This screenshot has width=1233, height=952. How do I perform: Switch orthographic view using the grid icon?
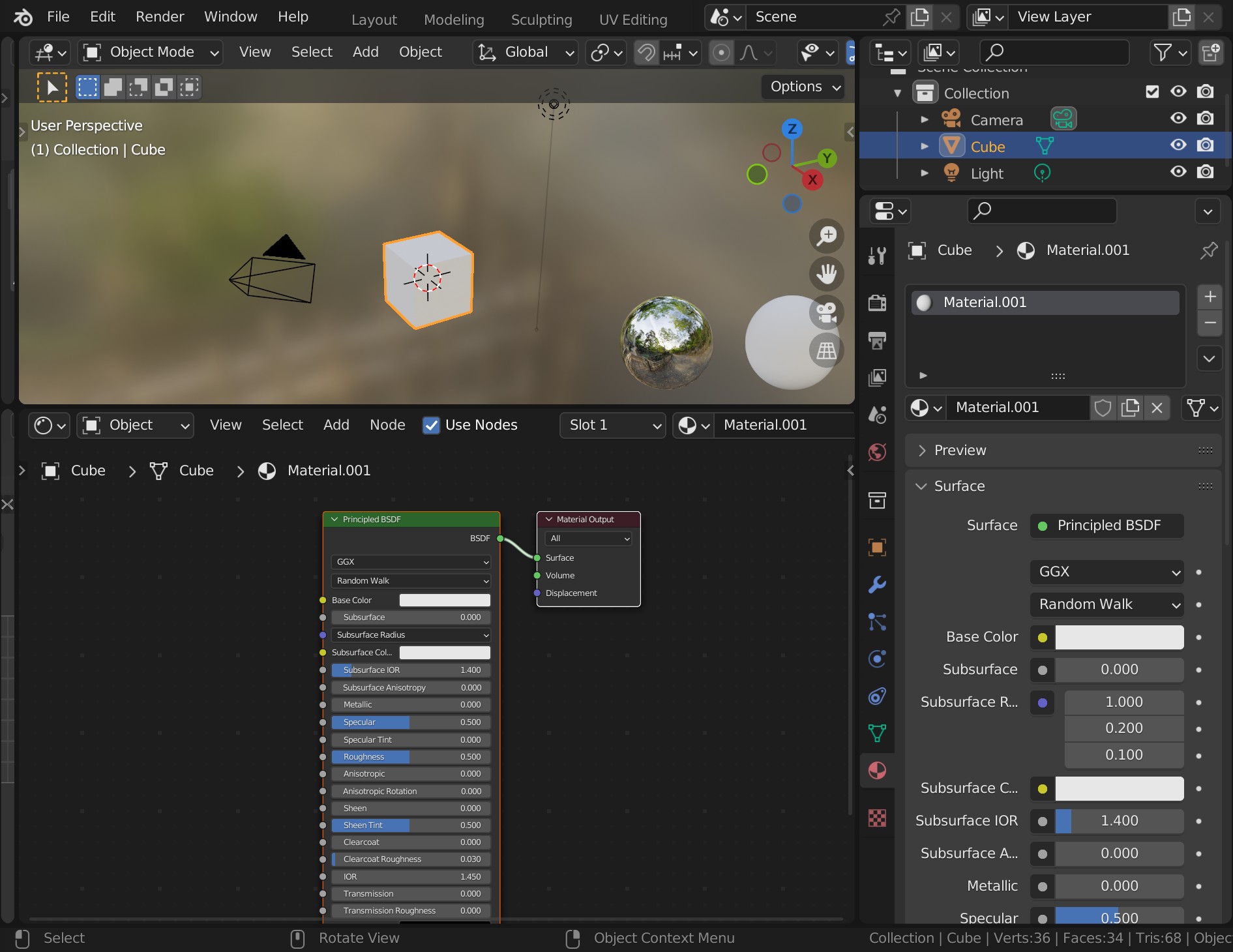(826, 351)
